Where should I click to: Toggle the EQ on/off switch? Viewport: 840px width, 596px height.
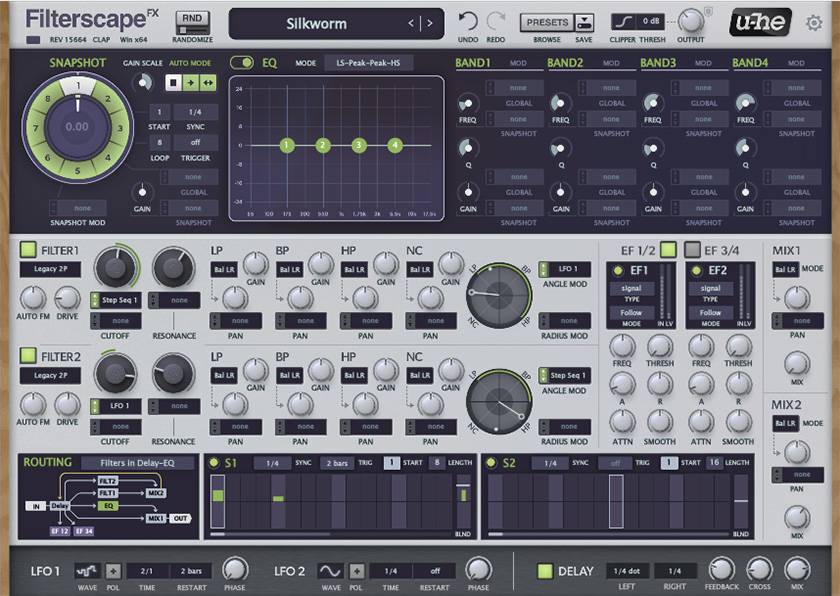241,62
